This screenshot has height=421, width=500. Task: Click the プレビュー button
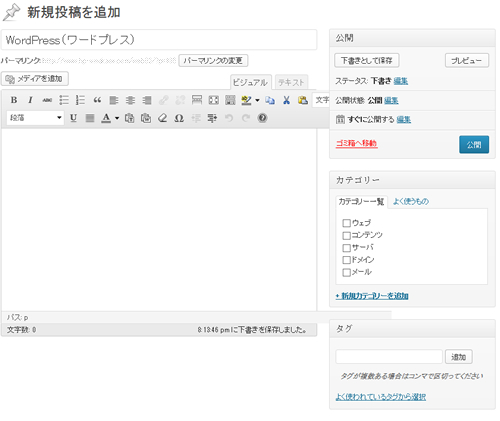[x=467, y=60]
